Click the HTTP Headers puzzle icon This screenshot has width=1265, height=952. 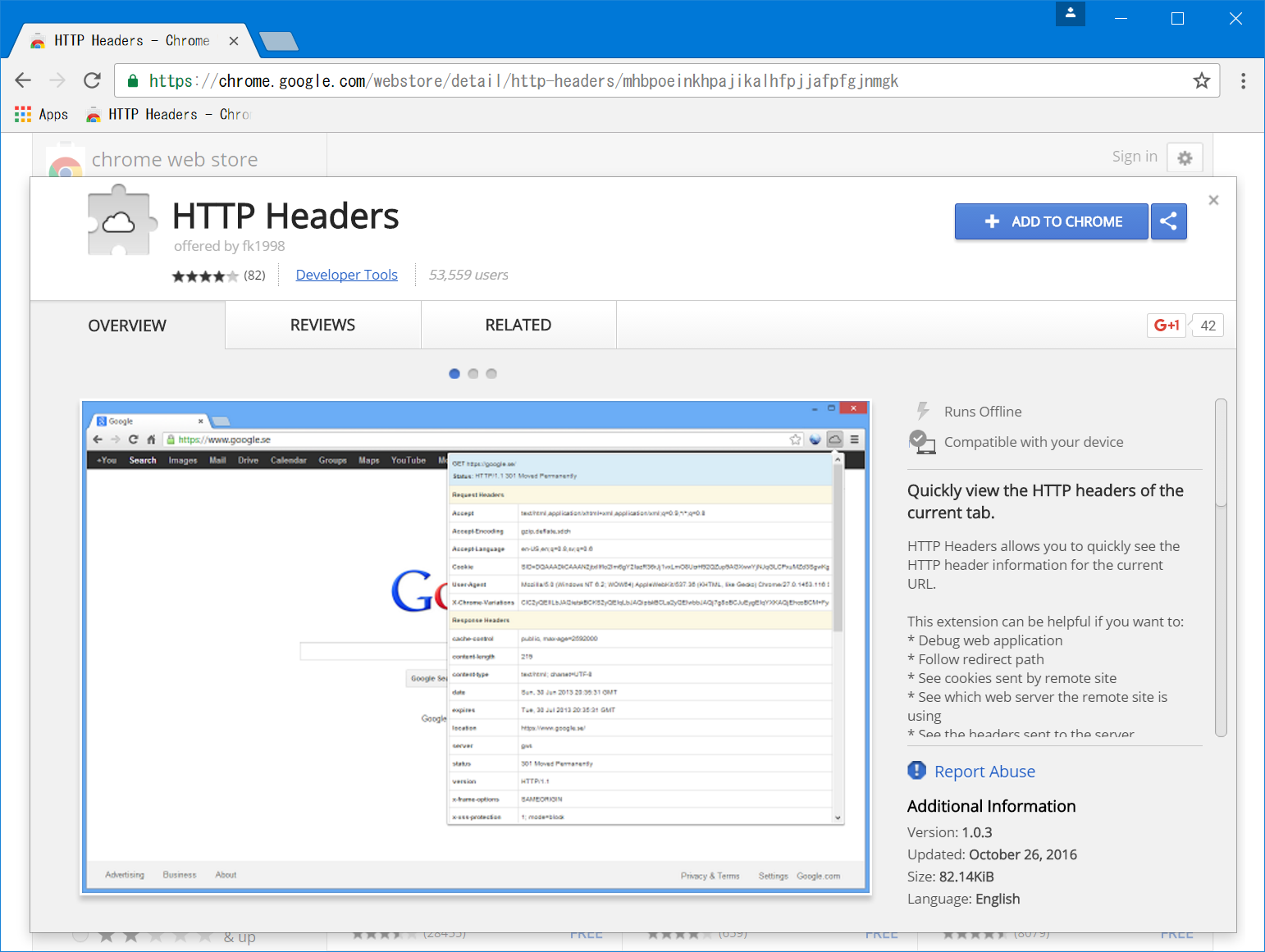(x=121, y=221)
